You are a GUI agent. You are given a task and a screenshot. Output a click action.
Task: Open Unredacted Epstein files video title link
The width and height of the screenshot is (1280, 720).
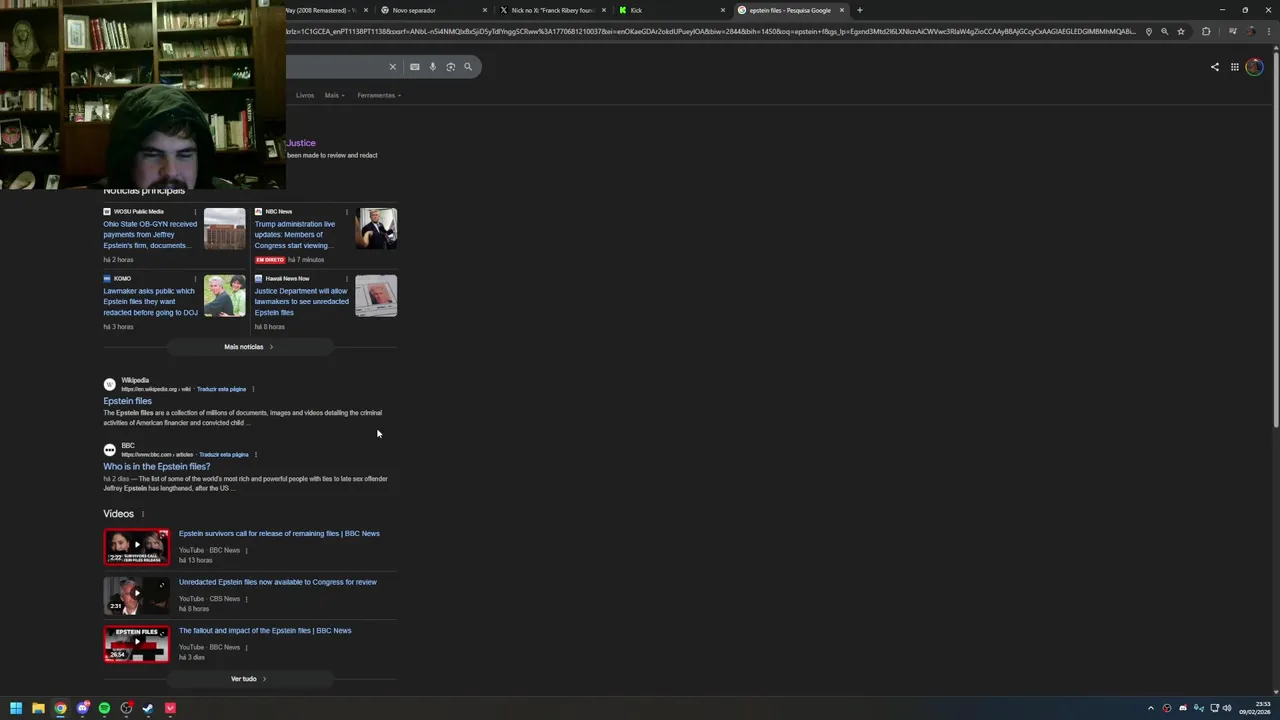(x=278, y=582)
